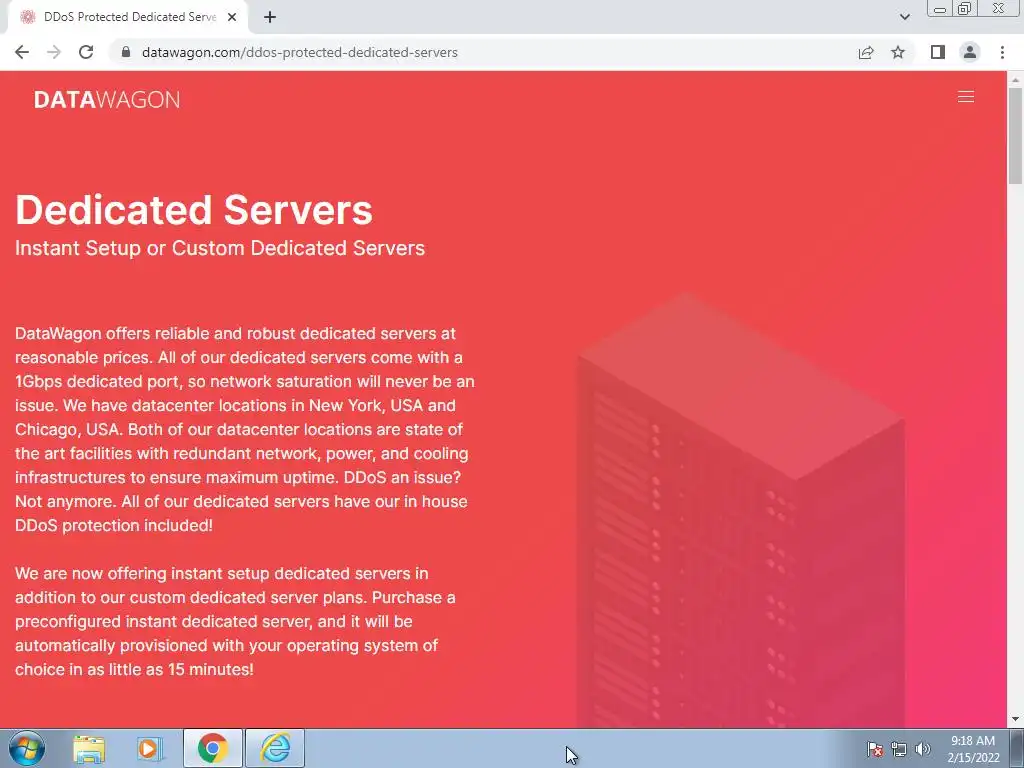
Task: Open a new browser tab
Action: point(270,18)
